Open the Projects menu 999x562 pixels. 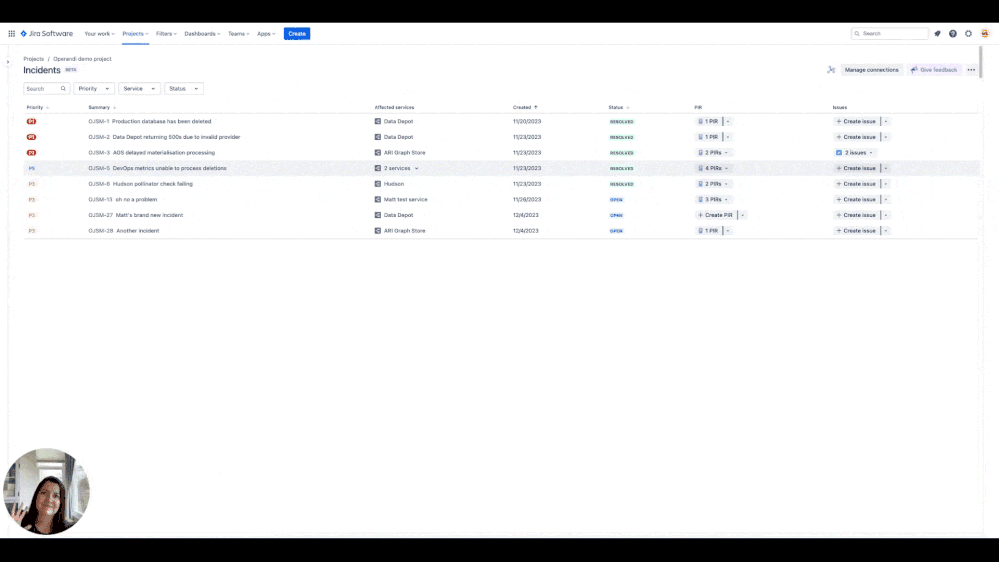click(135, 34)
